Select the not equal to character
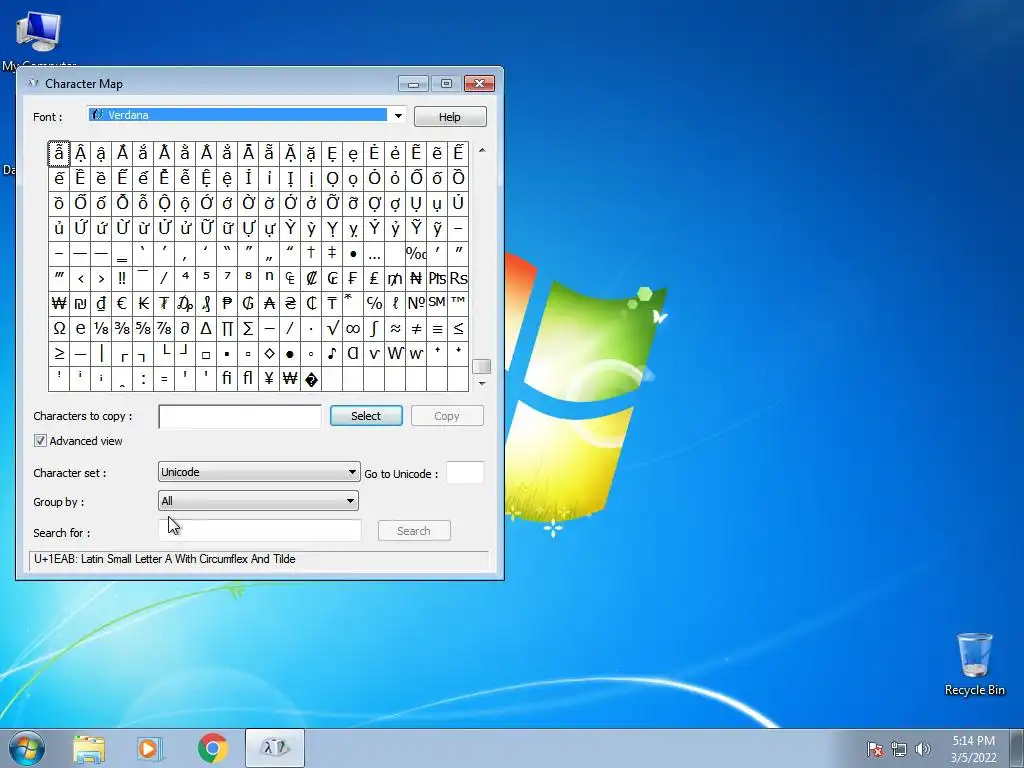Image resolution: width=1024 pixels, height=768 pixels. (417, 328)
